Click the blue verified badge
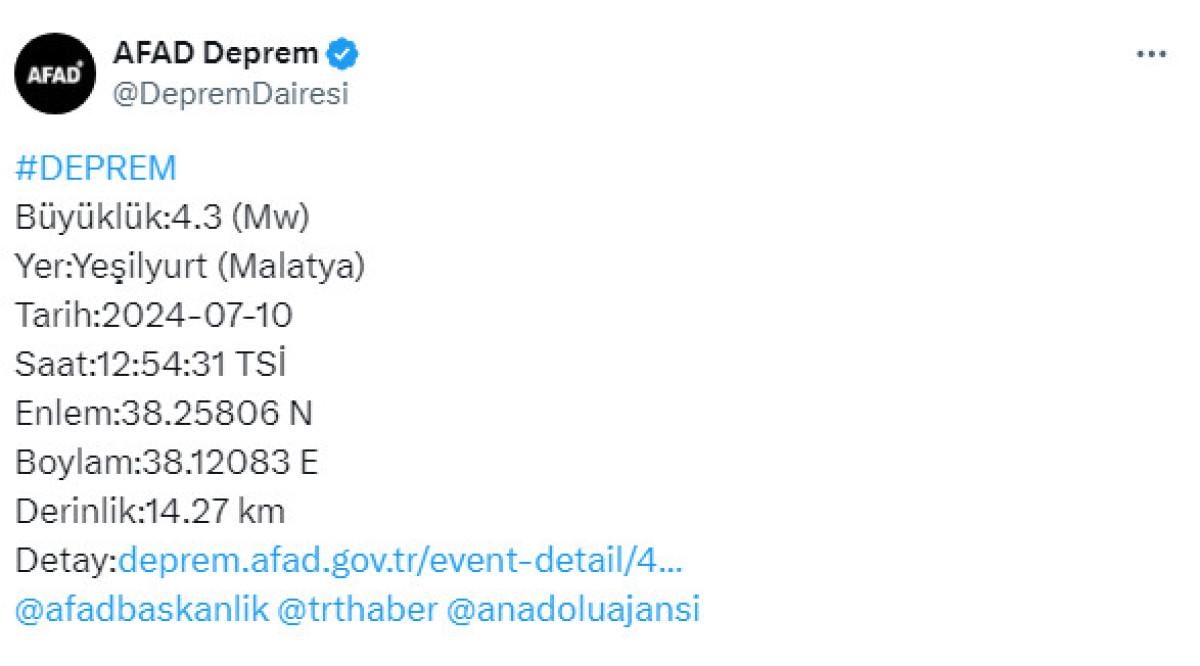The height and width of the screenshot is (666, 1200). coord(345,52)
